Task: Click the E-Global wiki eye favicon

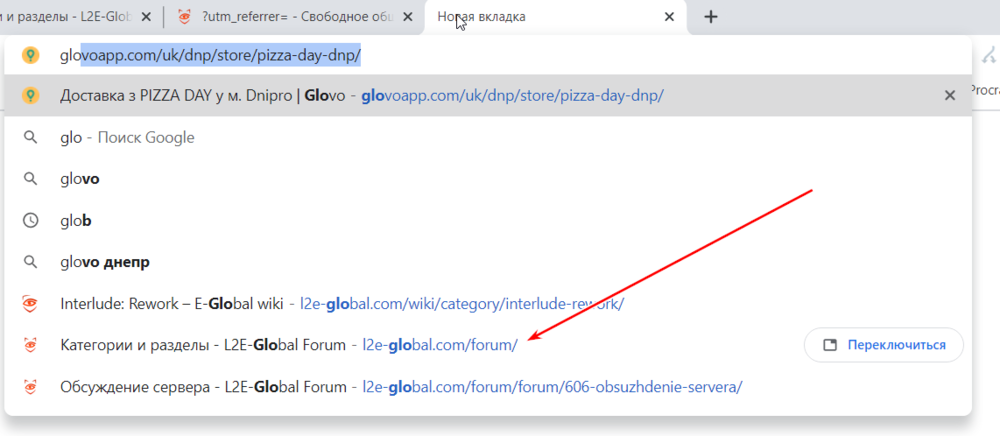Action: 31,303
